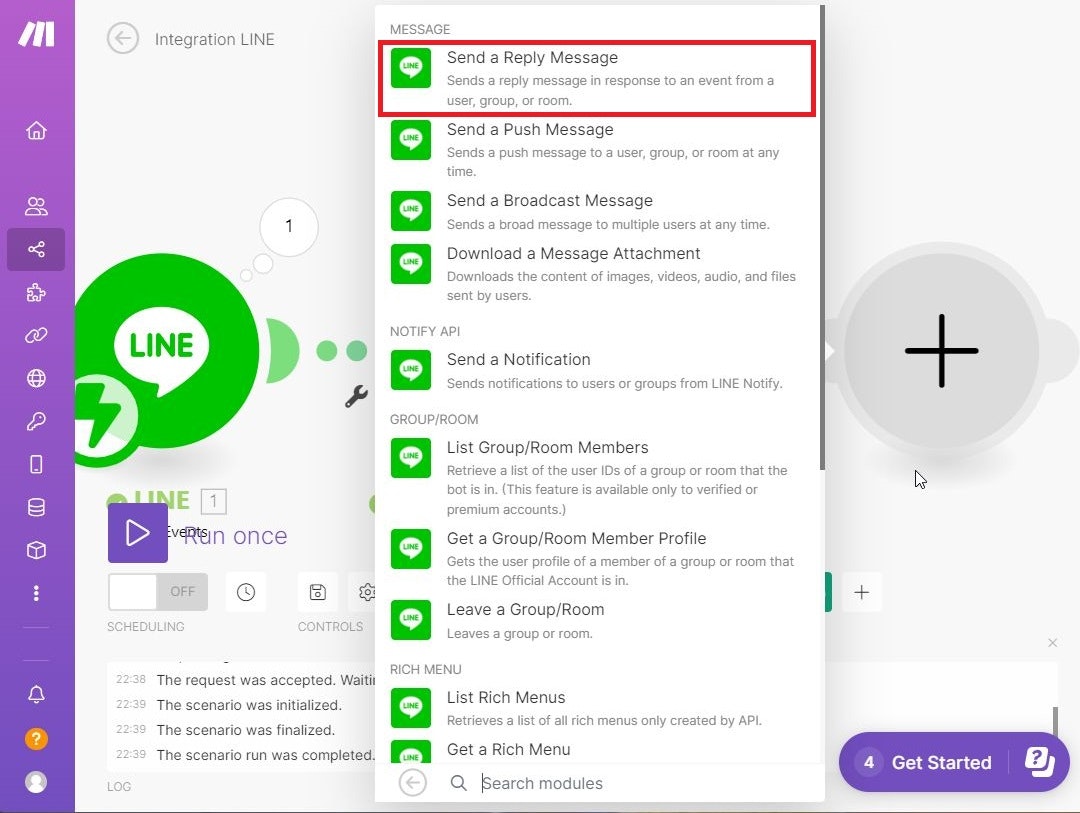Open the More three-dots sidebar menu
Screen dimensions: 1080x813
[37, 593]
